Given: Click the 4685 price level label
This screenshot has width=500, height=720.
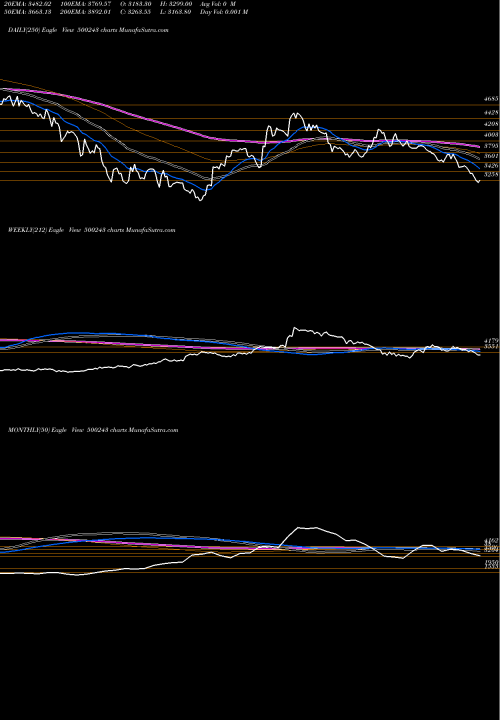Looking at the screenshot, I should (491, 99).
